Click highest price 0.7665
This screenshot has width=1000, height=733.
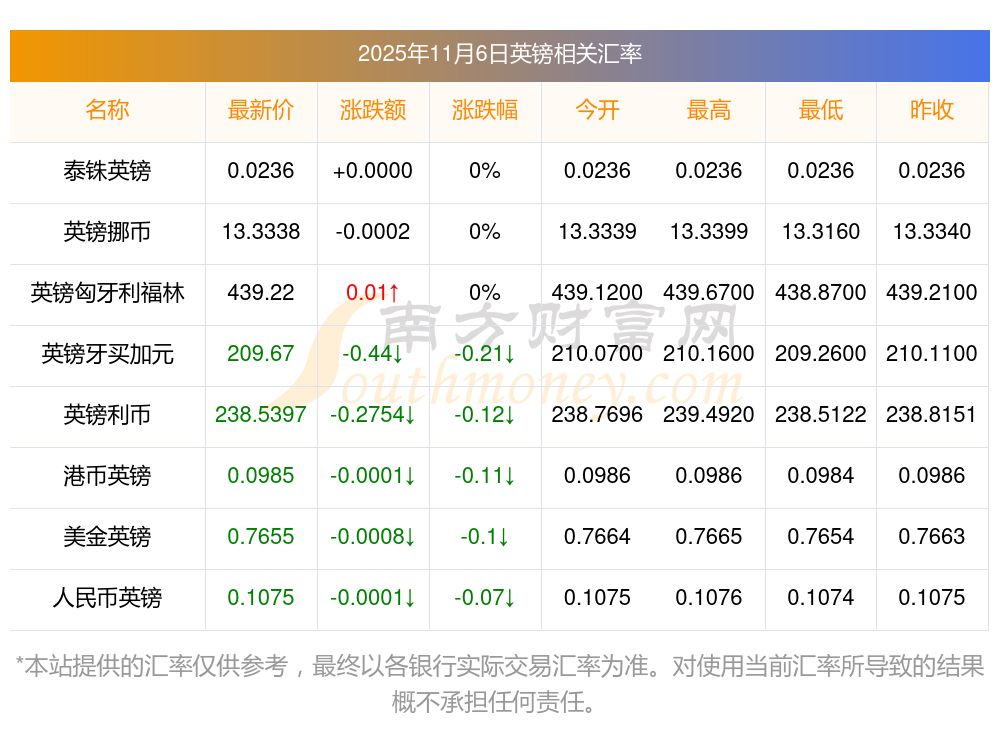pyautogui.click(x=709, y=537)
